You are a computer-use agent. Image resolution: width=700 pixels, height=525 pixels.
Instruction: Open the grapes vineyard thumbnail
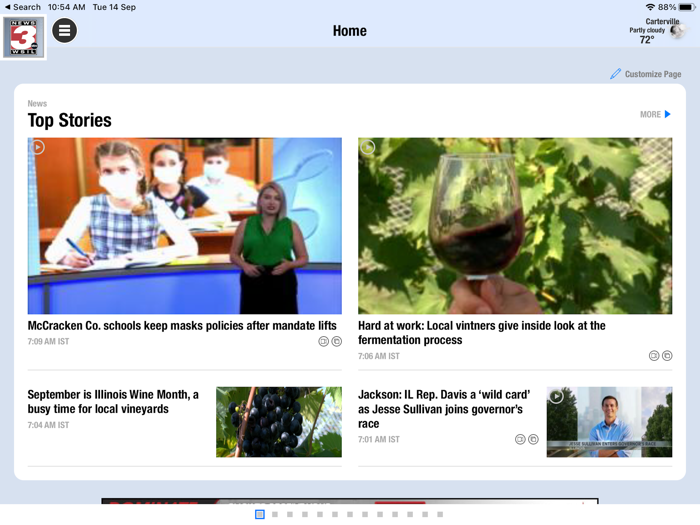point(279,422)
